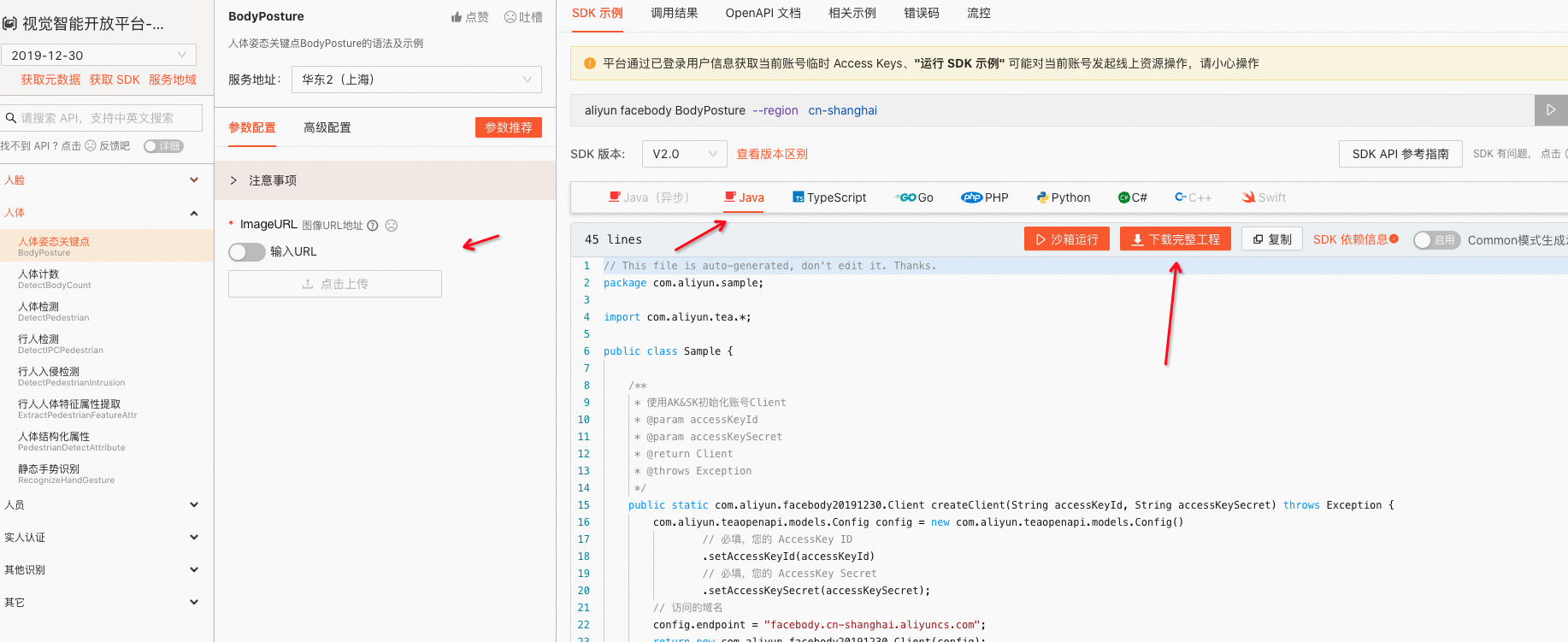1568x642 pixels.
Task: Open the 2019-12-30 version dropdown
Action: tap(98, 55)
